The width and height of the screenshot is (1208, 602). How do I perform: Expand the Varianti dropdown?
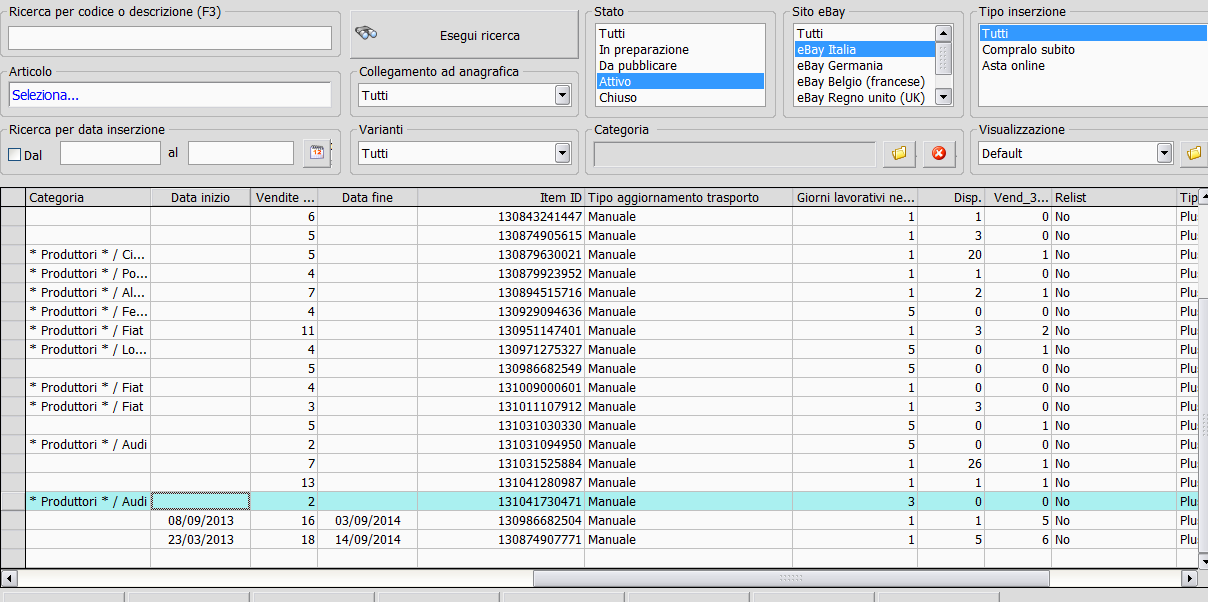pyautogui.click(x=562, y=153)
